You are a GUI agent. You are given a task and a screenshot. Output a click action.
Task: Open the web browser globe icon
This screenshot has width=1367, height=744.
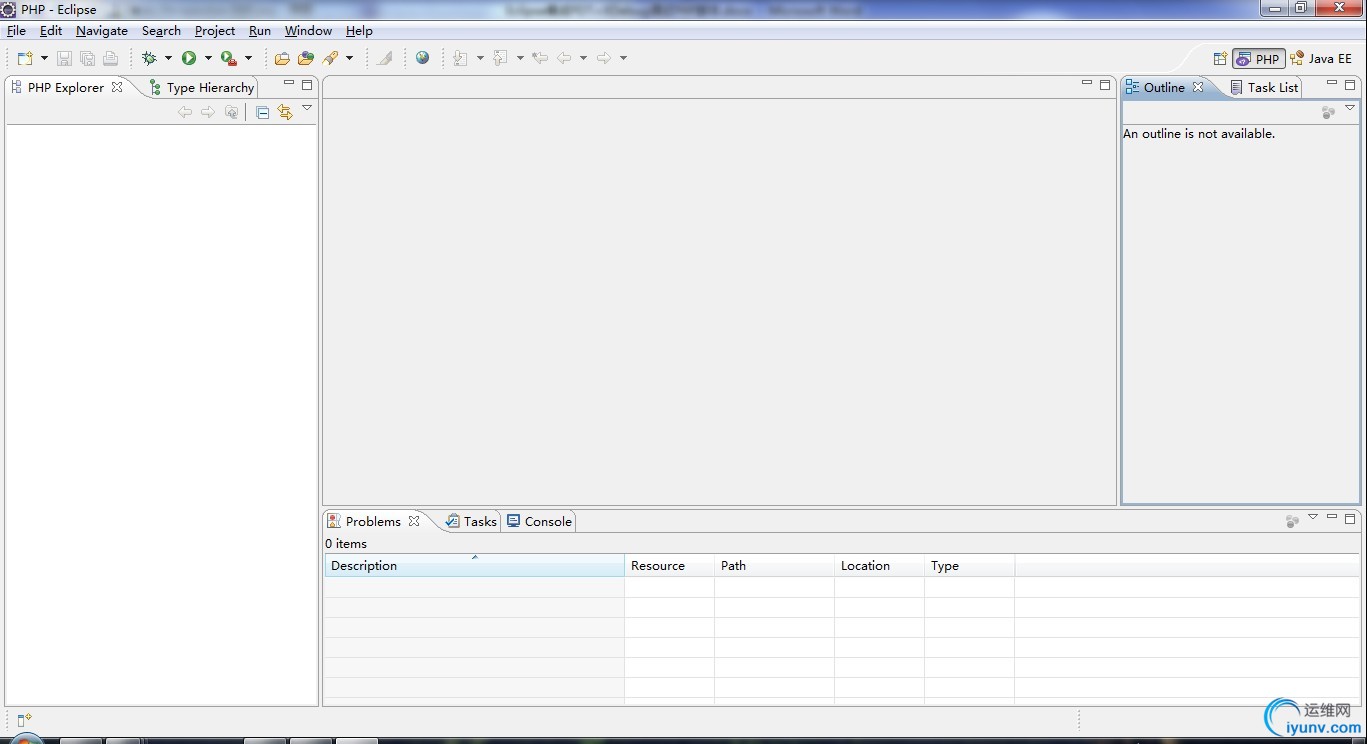(423, 58)
